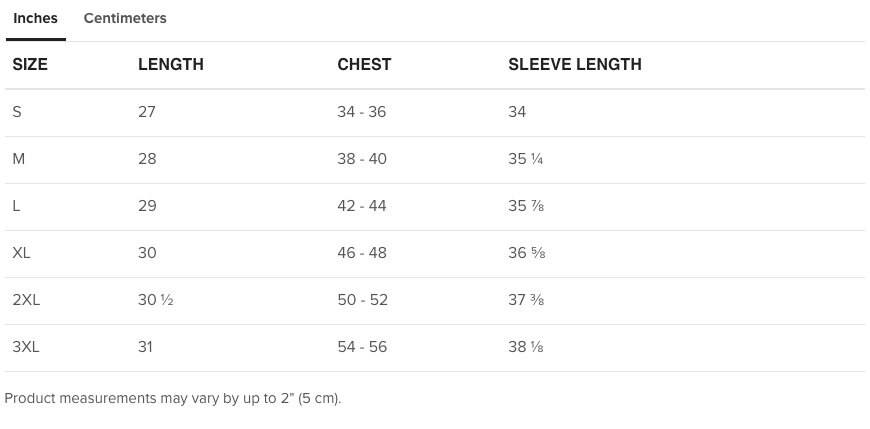The image size is (870, 429).
Task: Select the S size row label
Action: (17, 112)
